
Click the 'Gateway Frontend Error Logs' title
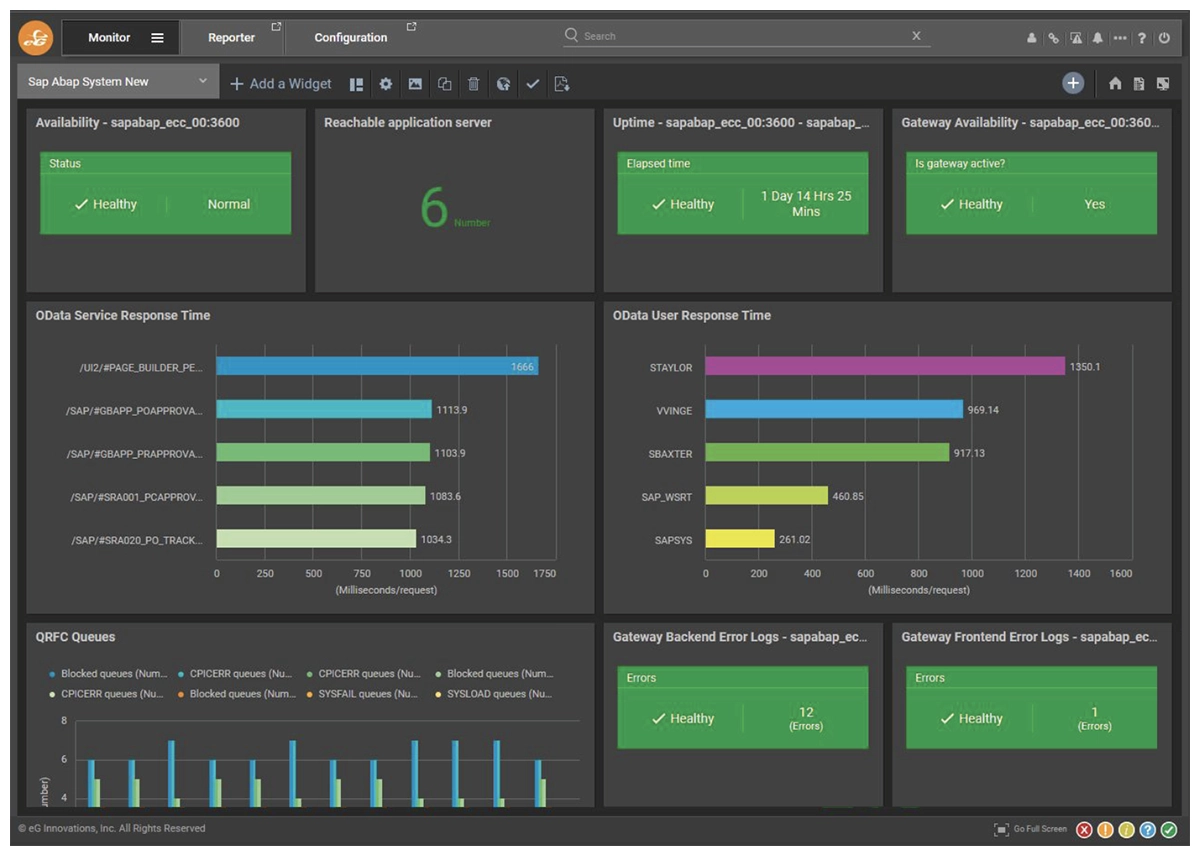coord(1030,637)
